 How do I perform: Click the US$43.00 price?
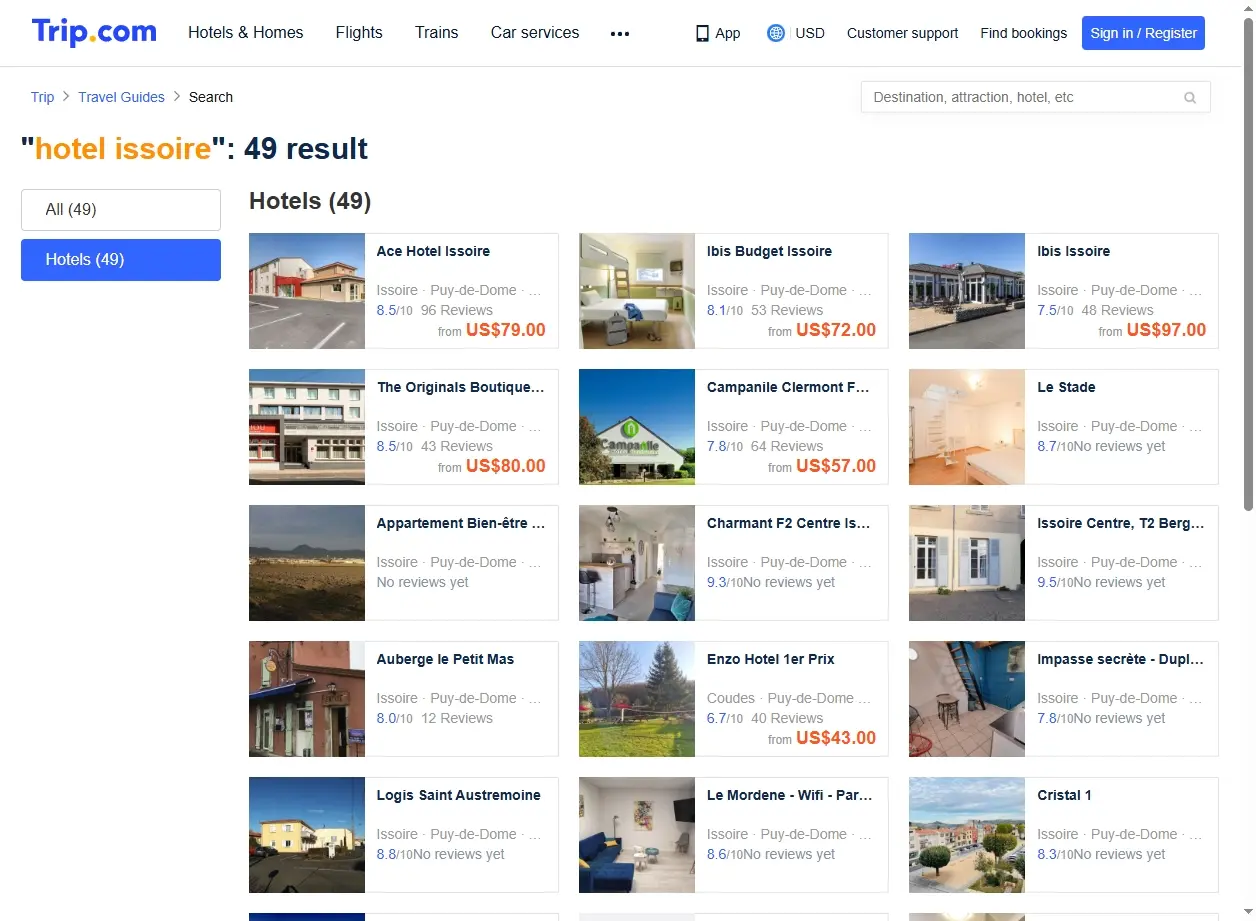tap(836, 738)
